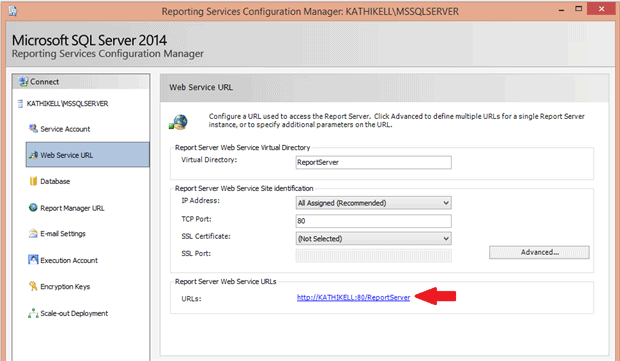The width and height of the screenshot is (620, 361).
Task: Open the SSL Certificate dropdown
Action: coord(373,238)
